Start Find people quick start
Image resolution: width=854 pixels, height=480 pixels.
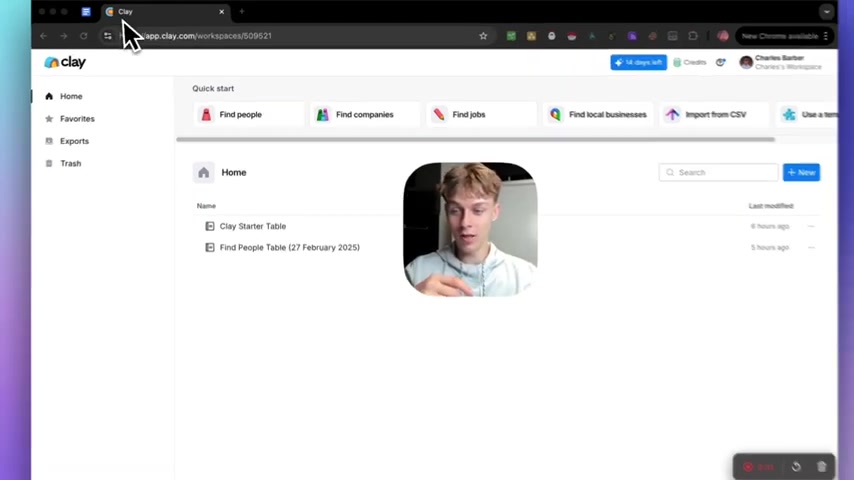(248, 114)
